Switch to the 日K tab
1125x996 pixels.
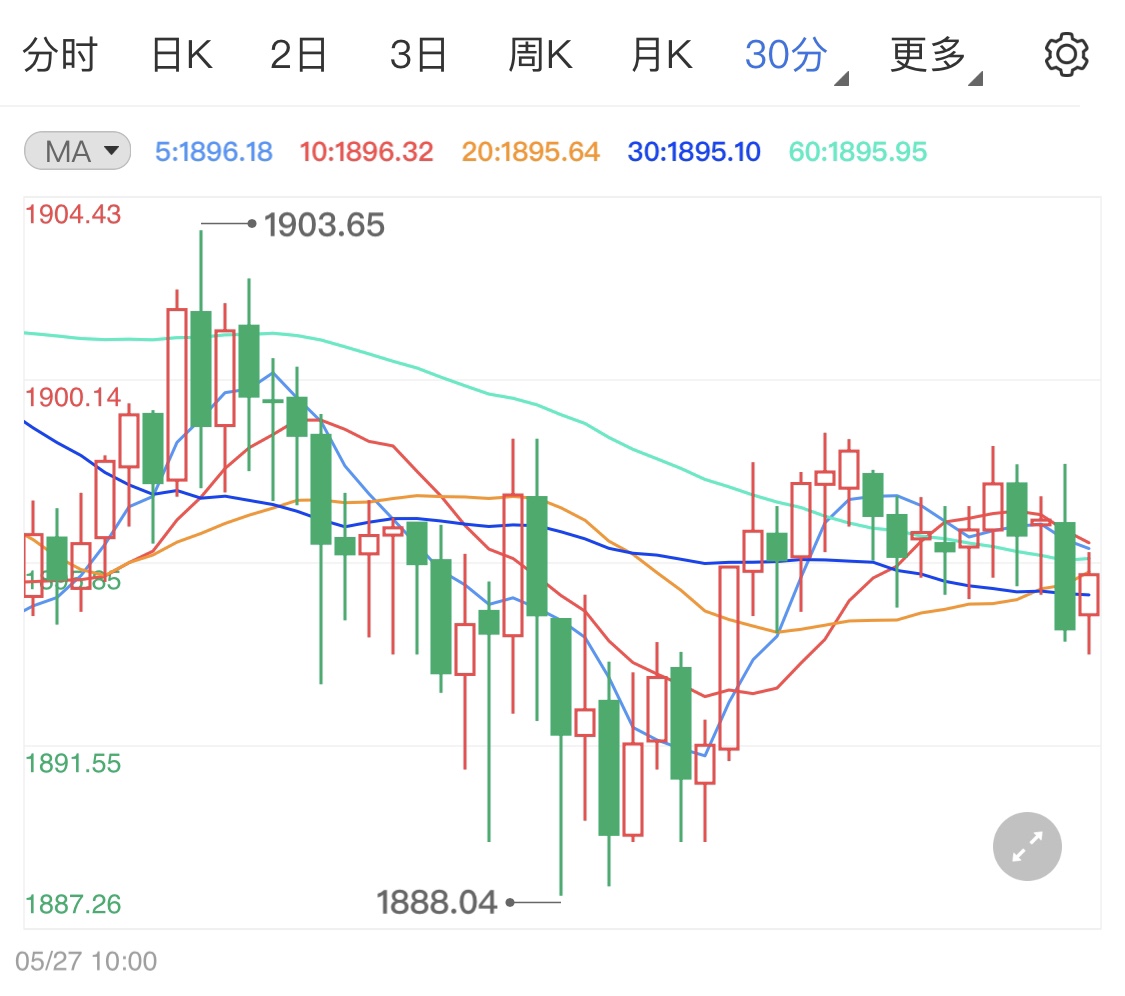click(182, 55)
